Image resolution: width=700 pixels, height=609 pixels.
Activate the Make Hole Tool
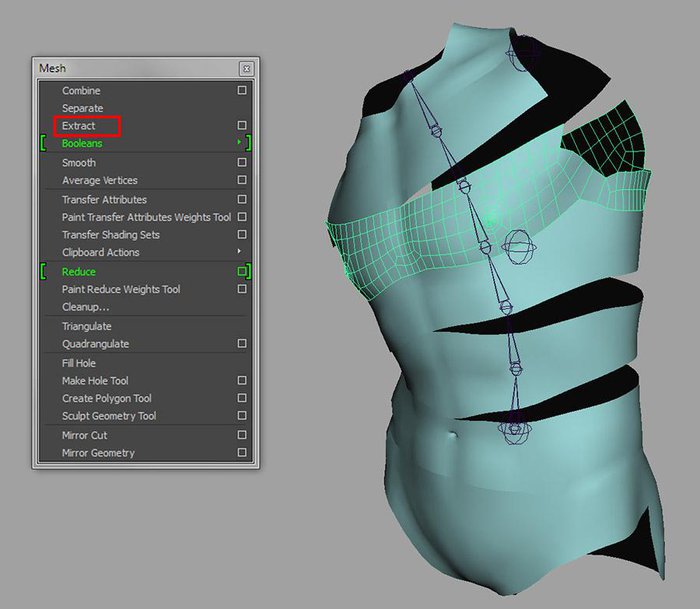pyautogui.click(x=95, y=381)
